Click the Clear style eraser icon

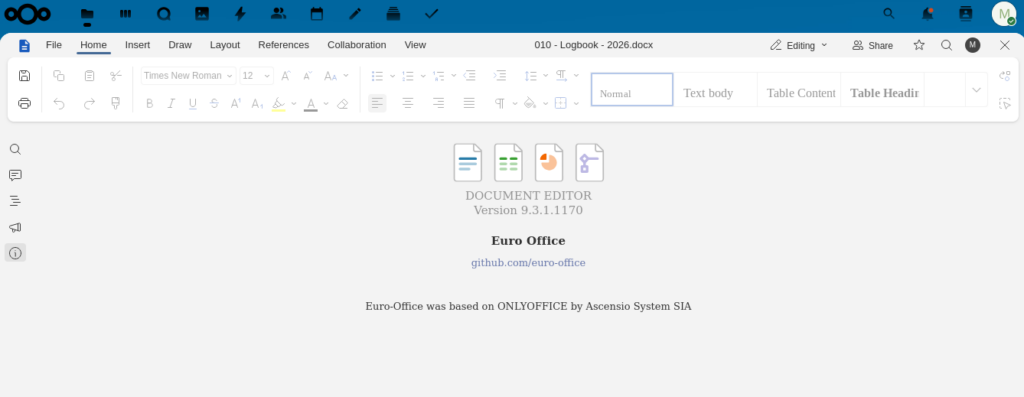click(x=342, y=103)
